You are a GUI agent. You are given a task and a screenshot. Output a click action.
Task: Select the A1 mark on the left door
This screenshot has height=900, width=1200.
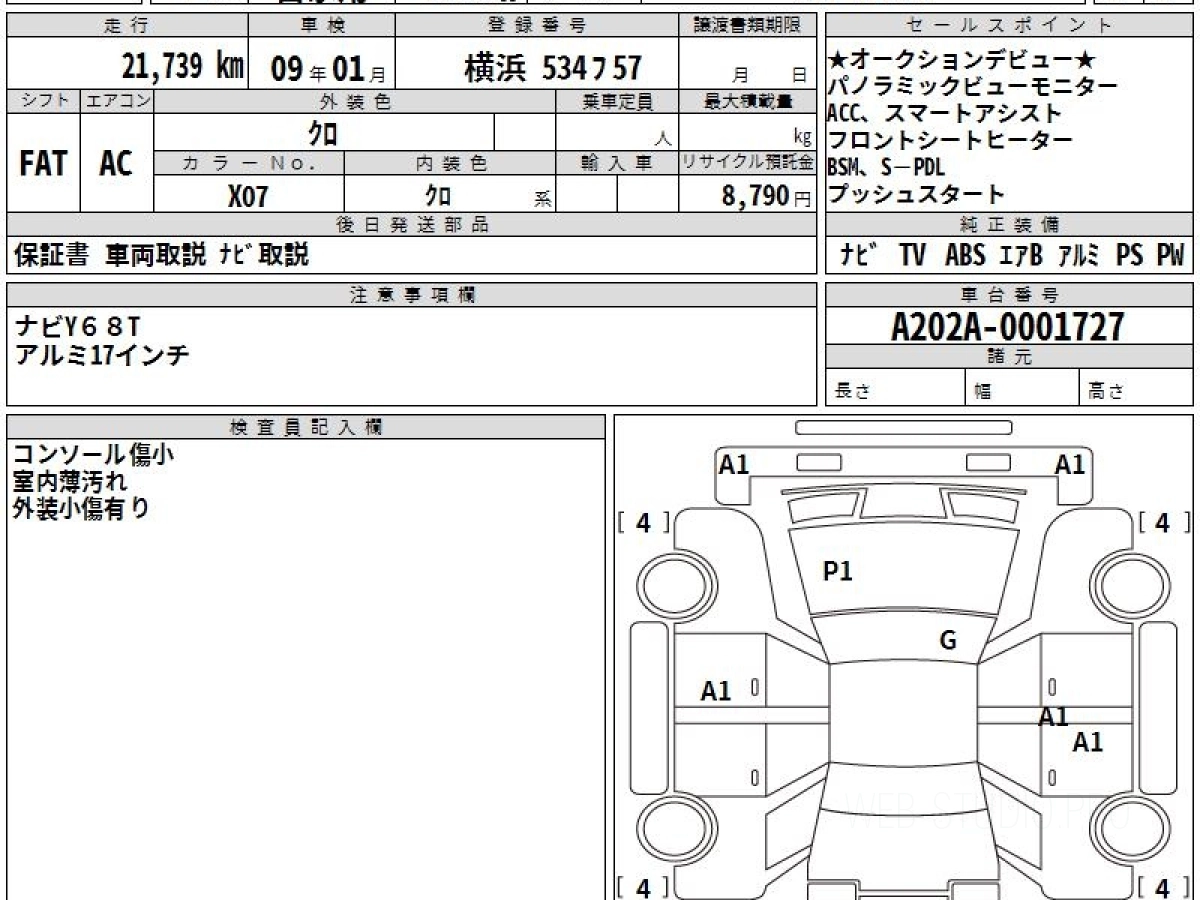pos(716,691)
